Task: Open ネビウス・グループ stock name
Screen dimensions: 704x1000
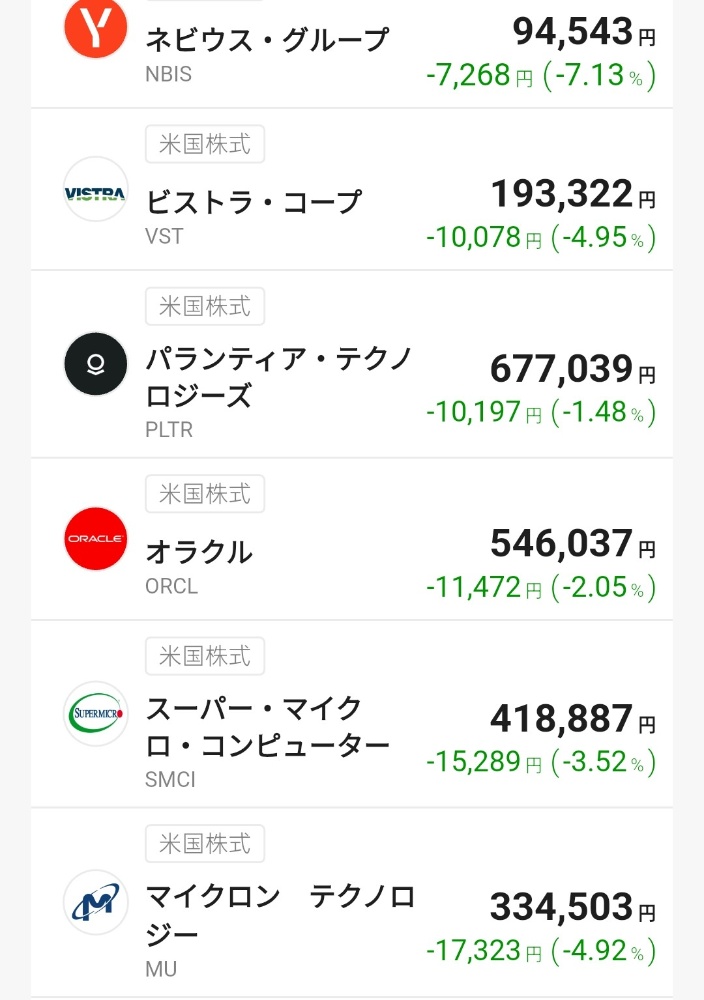Action: pos(267,40)
